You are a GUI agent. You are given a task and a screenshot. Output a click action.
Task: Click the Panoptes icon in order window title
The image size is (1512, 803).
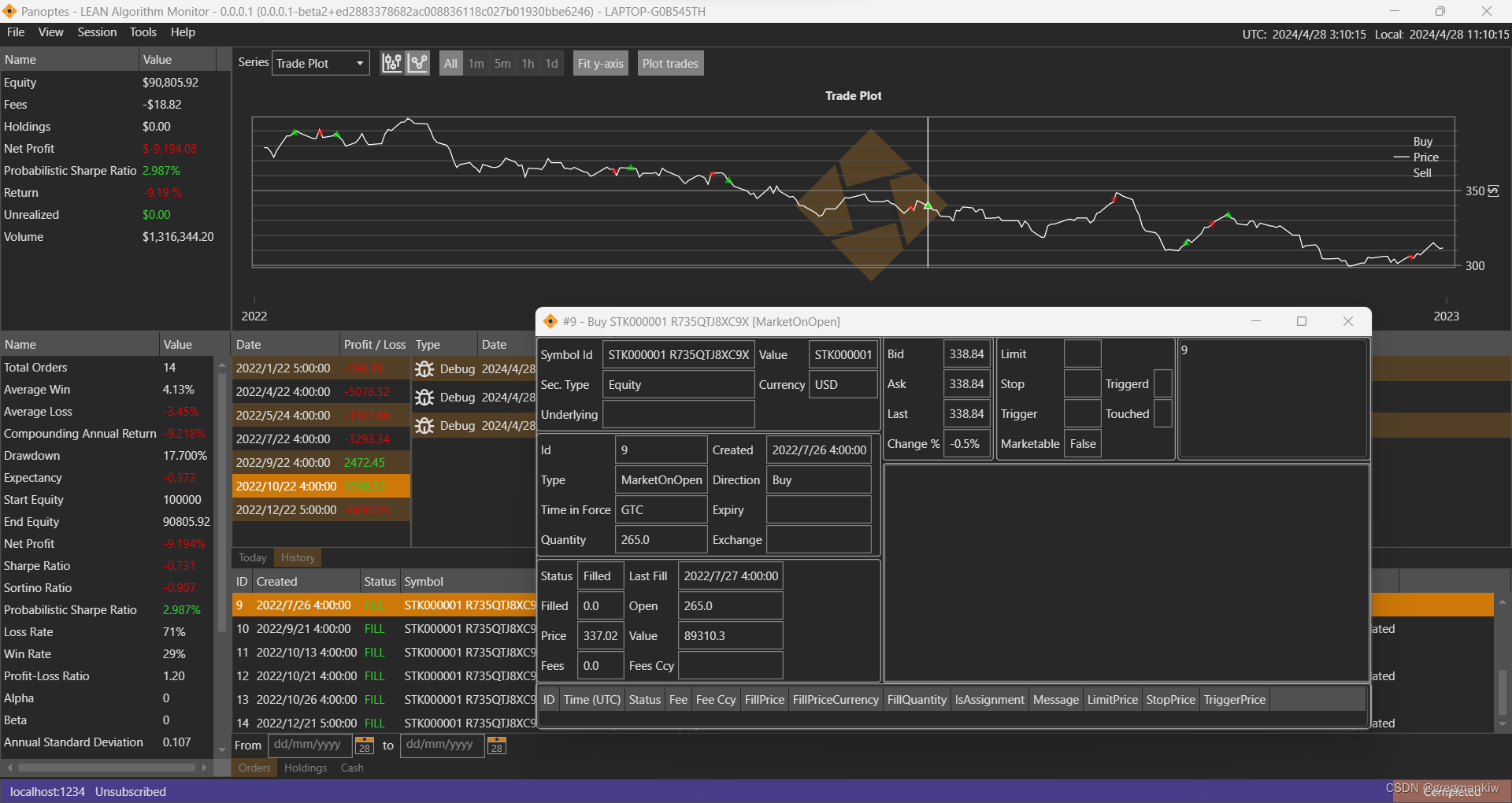pos(550,321)
